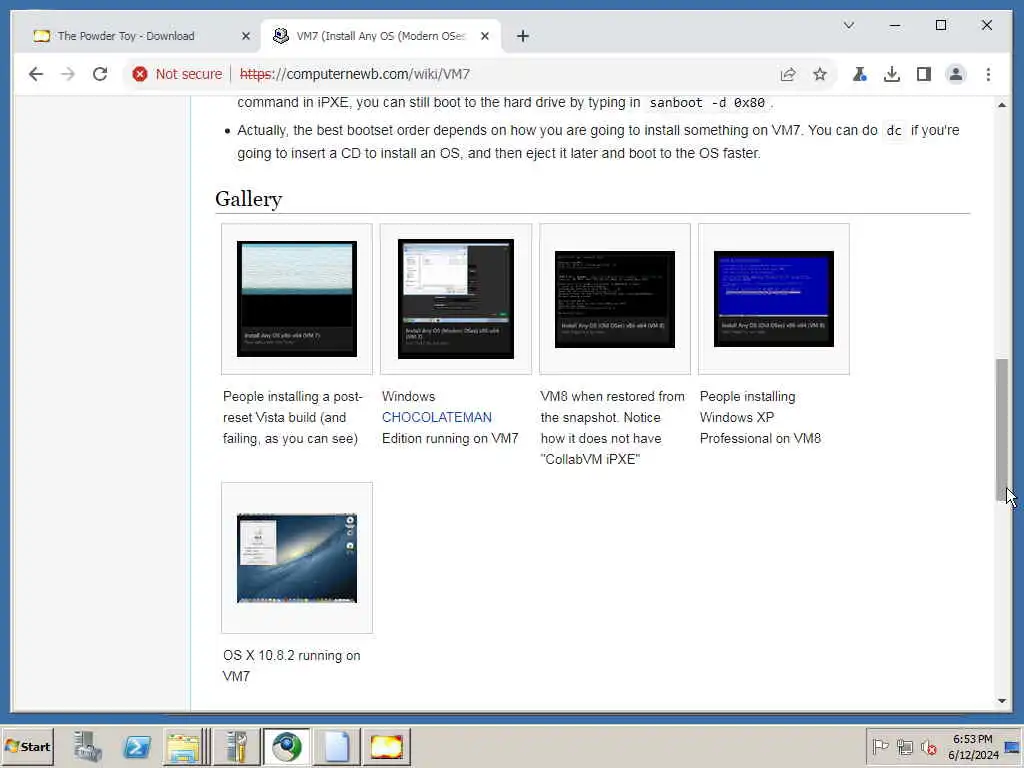
Task: Close The Powder Toy tab
Action: point(246,37)
